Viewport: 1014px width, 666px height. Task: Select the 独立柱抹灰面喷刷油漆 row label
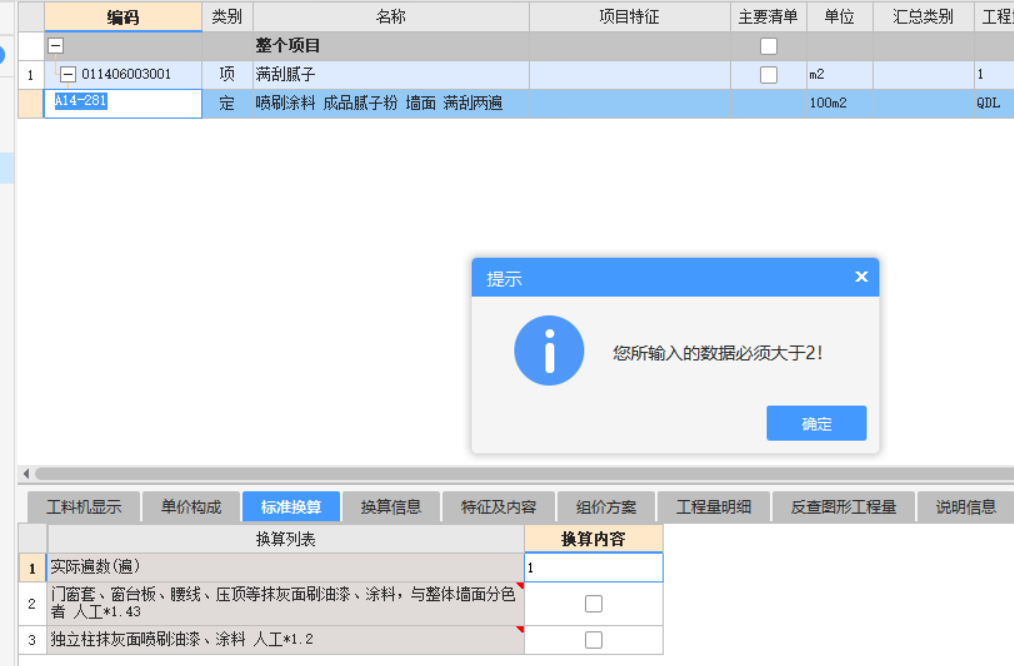[285, 639]
